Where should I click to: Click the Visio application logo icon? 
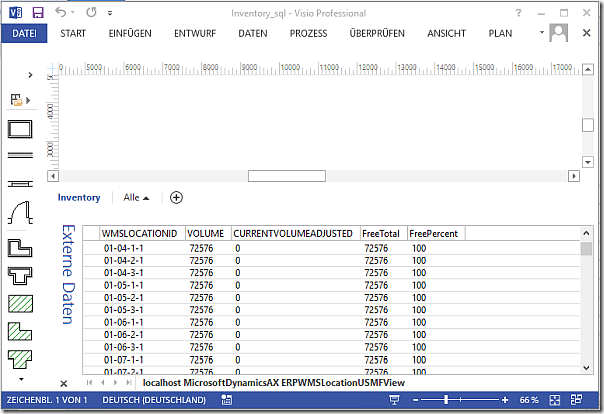tap(16, 13)
